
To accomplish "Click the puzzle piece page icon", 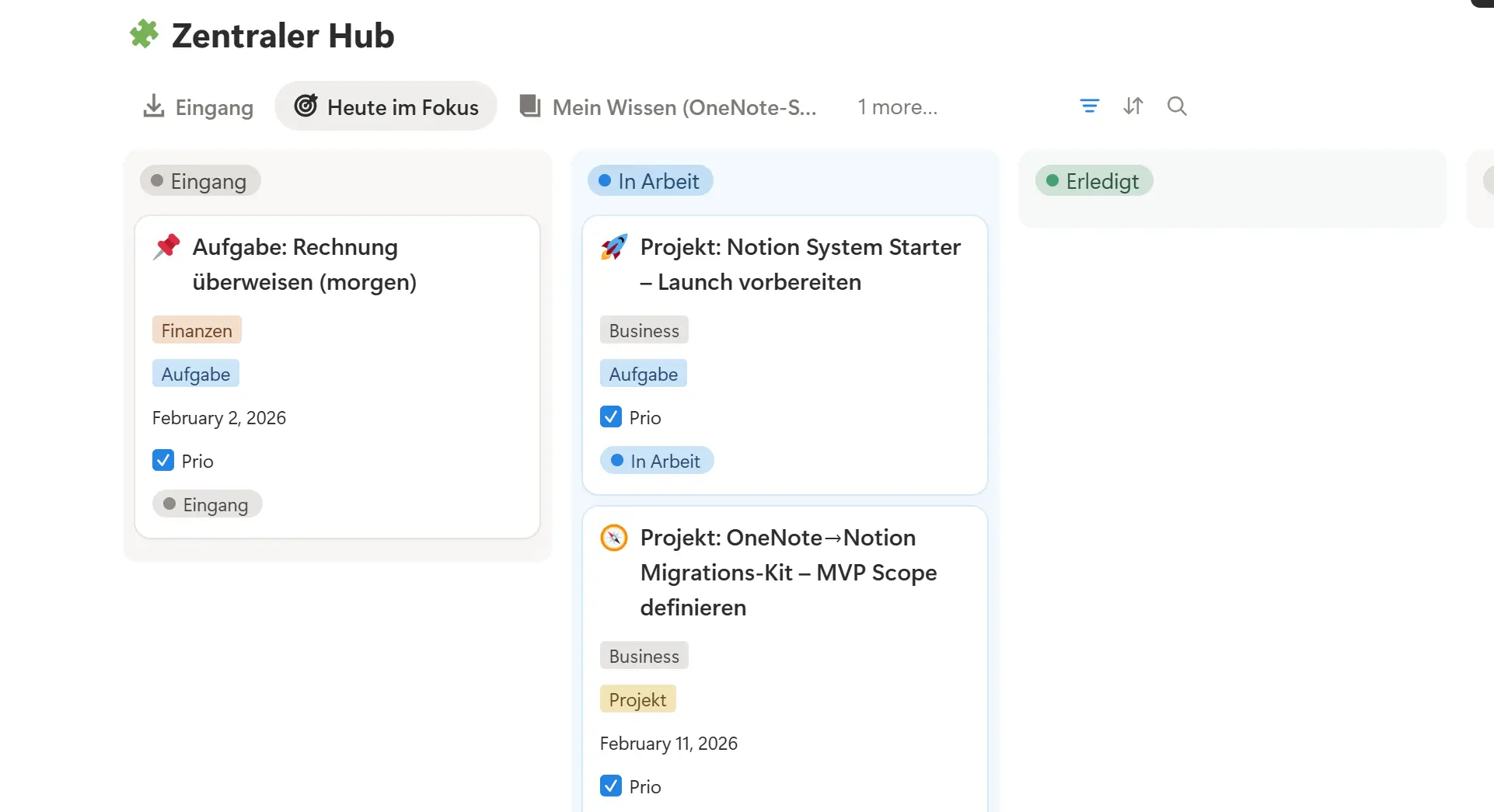I will click(144, 34).
